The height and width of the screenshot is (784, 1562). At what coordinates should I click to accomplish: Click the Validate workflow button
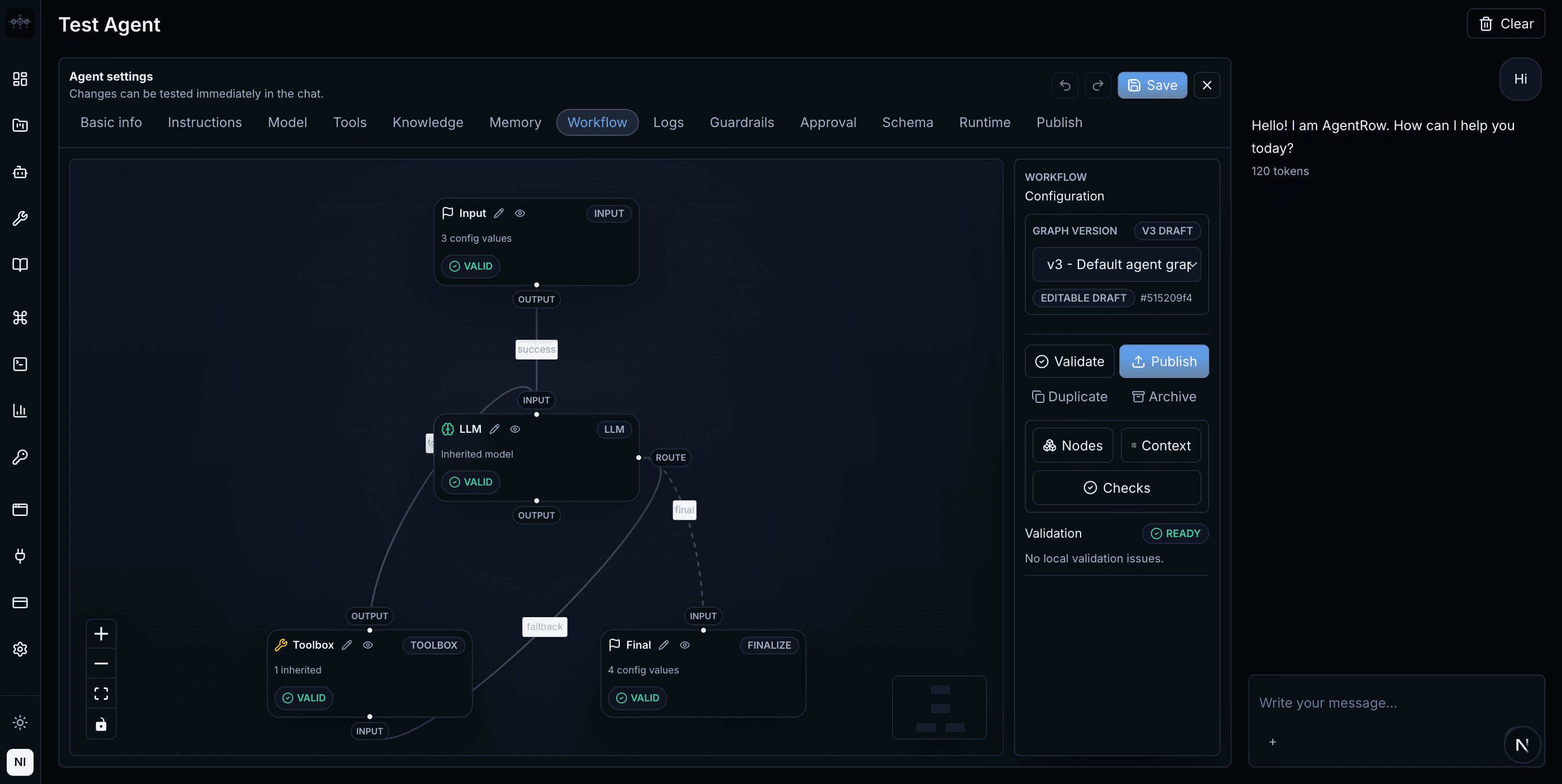(1070, 362)
